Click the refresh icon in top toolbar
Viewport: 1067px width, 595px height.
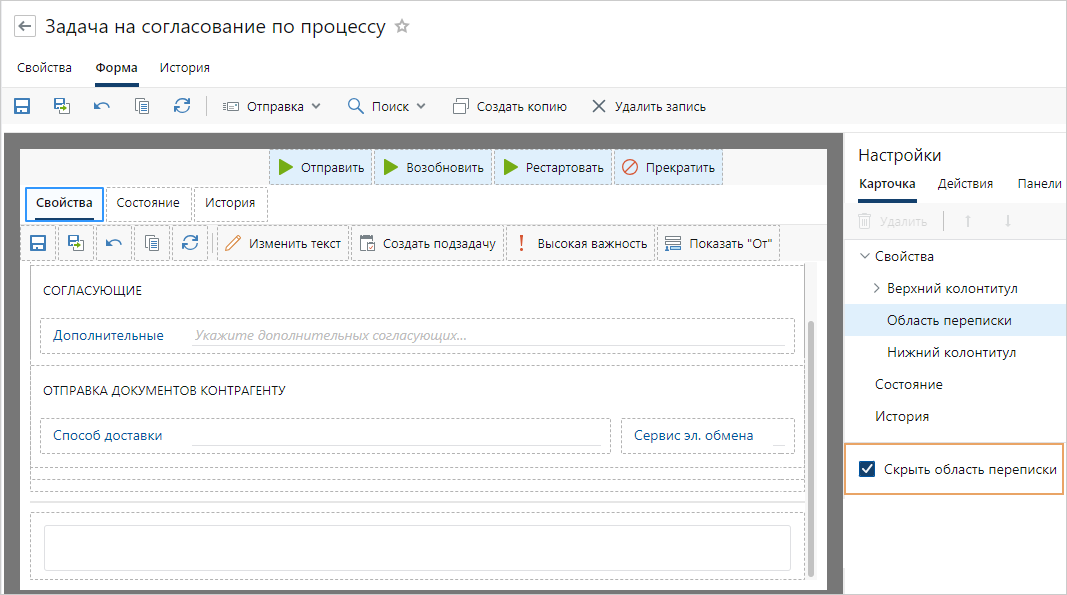pos(182,106)
